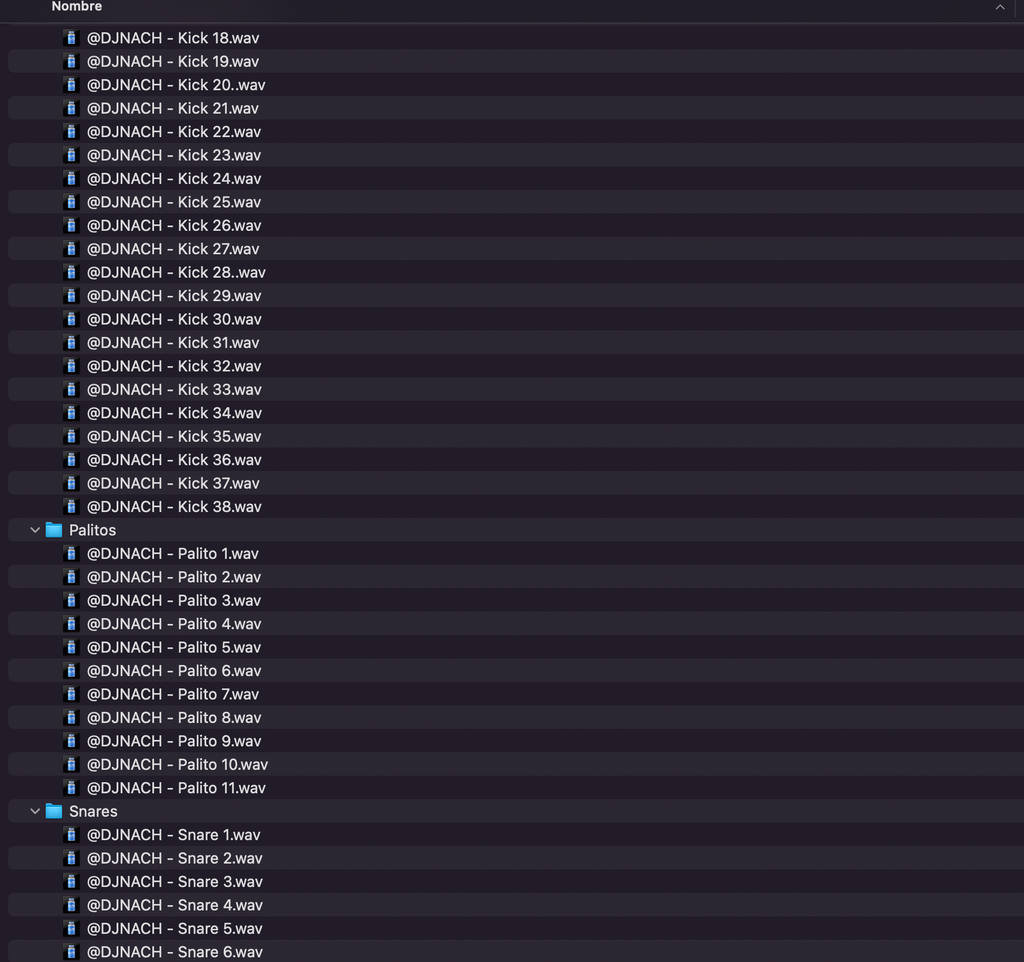Select file name @DJNACH - Palito 5.wav
The width and height of the screenshot is (1024, 962).
tap(174, 648)
